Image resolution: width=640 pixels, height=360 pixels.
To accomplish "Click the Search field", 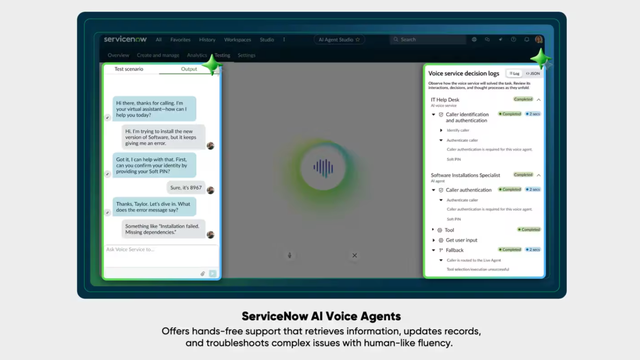I will tap(428, 40).
